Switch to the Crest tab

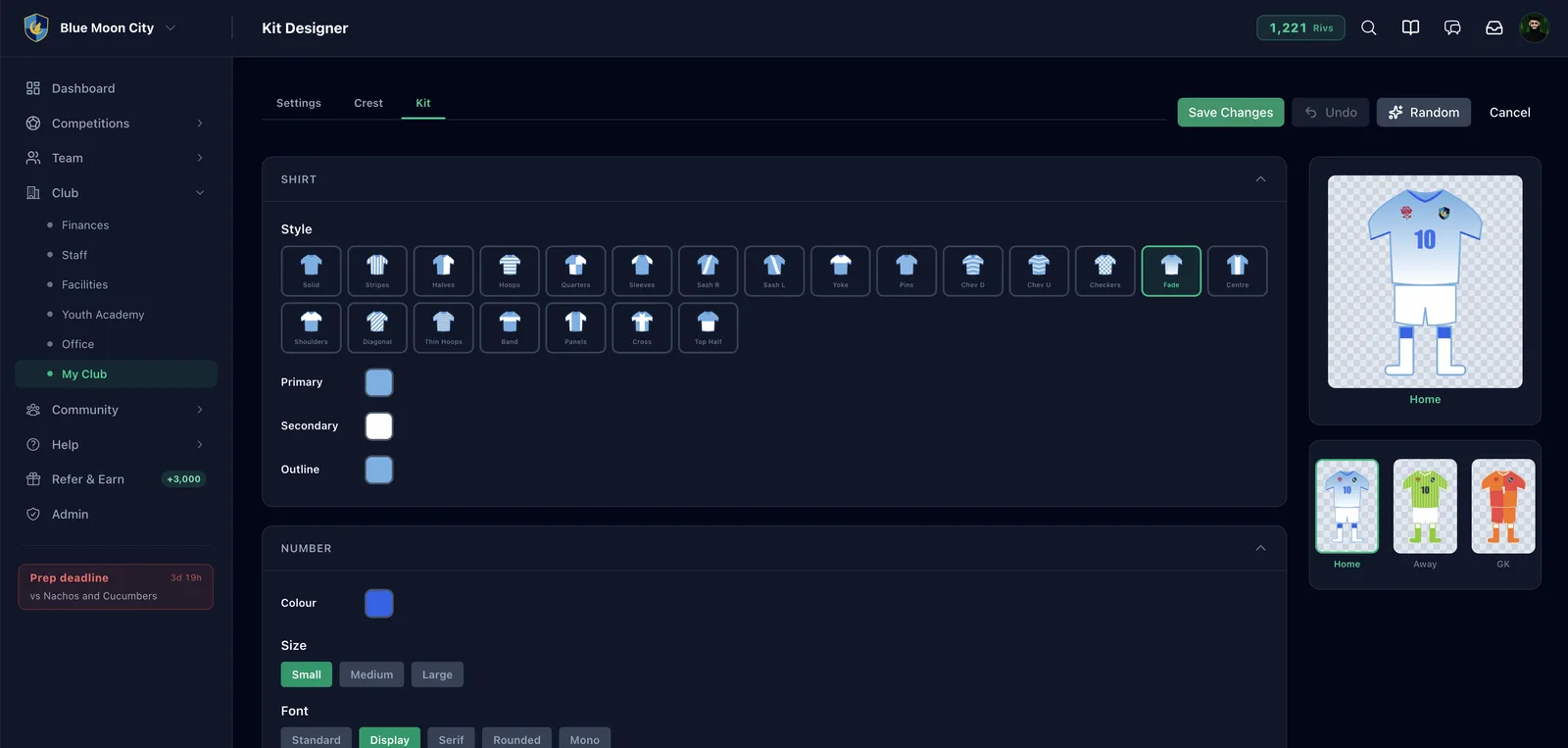pos(368,103)
